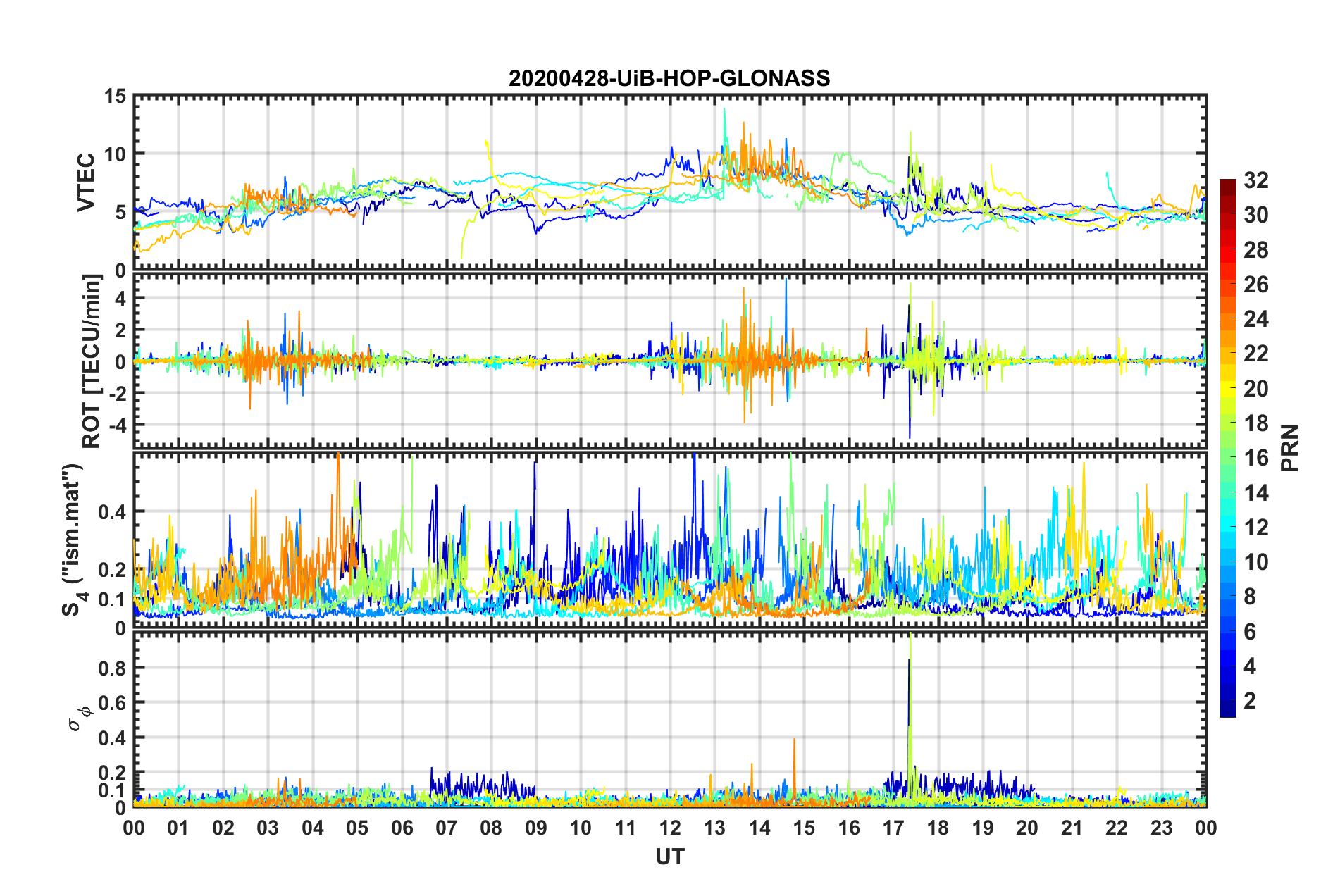The image size is (1340, 896).
Task: Select the 24 tick label on PRN colorbar
Action: pyautogui.click(x=1256, y=319)
